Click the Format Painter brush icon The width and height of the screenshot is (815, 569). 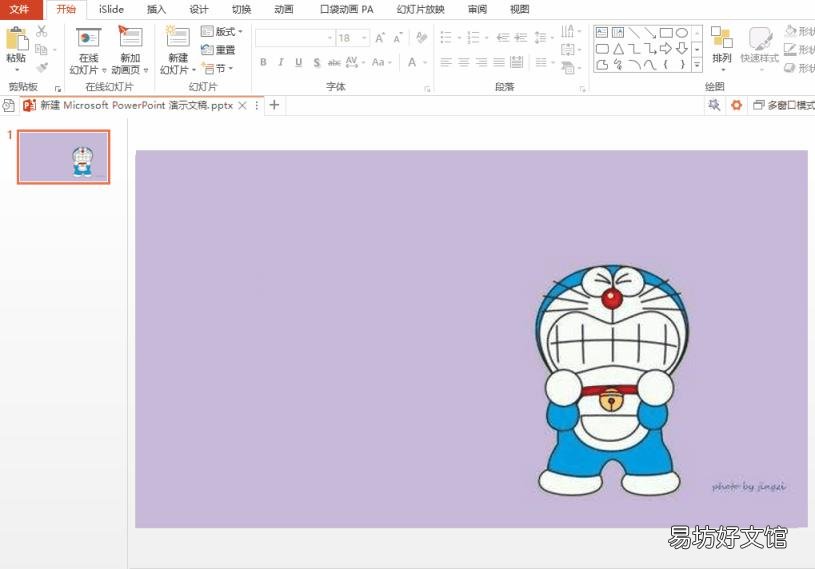42,68
